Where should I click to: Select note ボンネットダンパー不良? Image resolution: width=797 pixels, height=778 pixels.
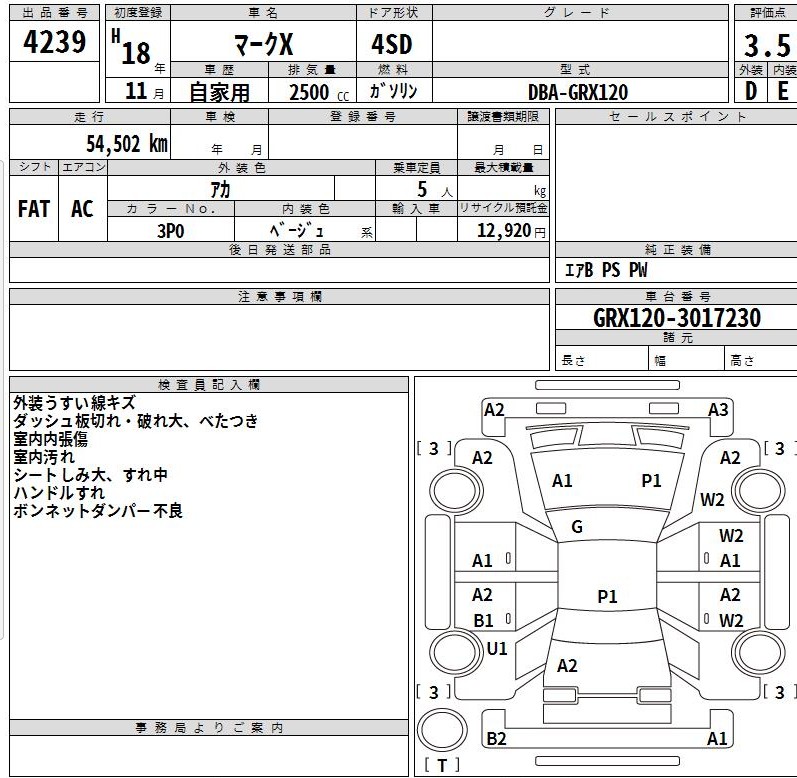(98, 511)
